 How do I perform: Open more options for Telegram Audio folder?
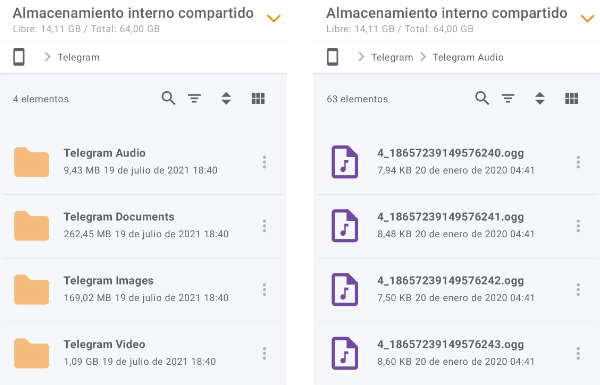coord(264,162)
